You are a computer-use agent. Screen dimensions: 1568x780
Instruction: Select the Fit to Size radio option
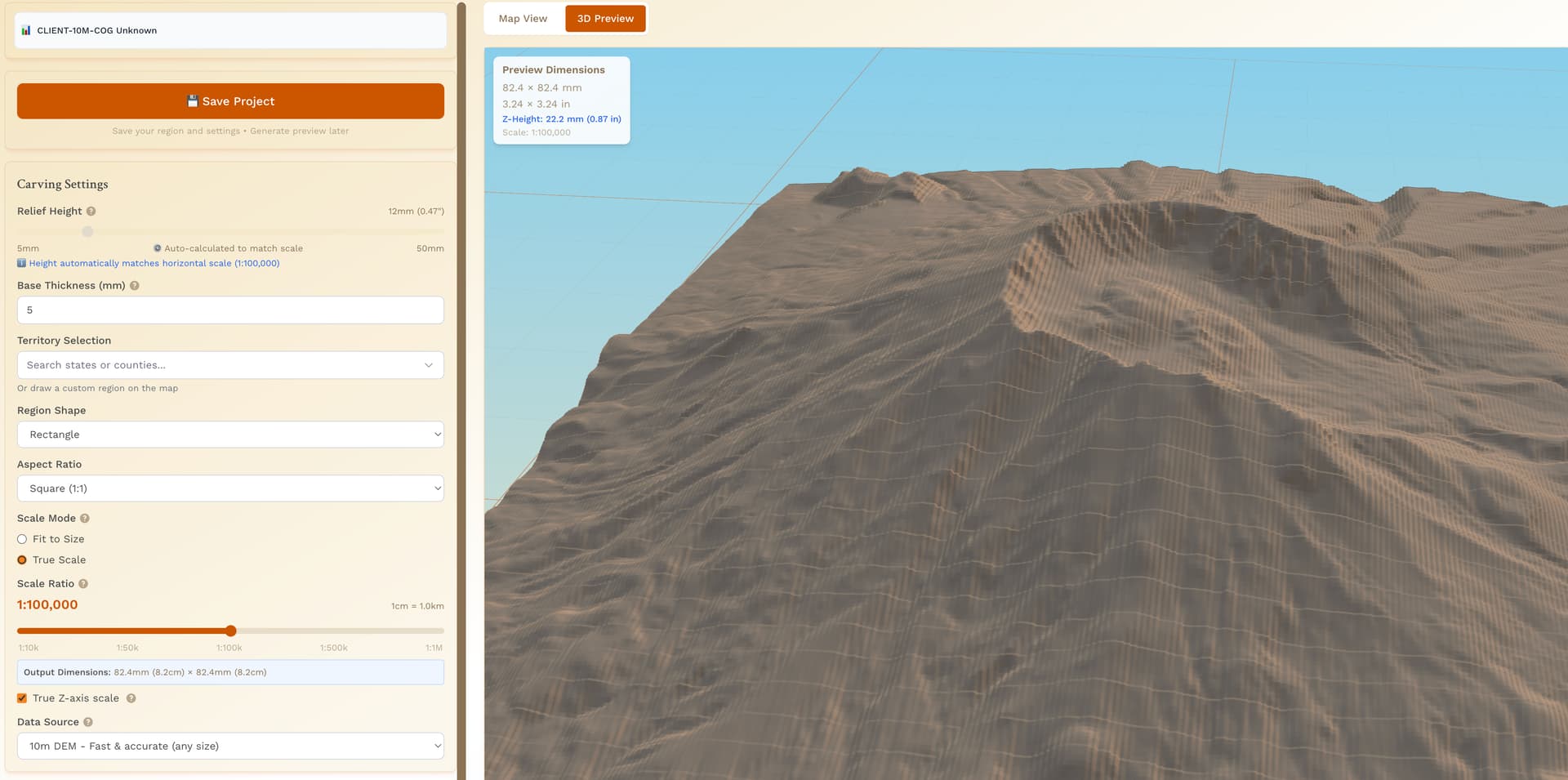click(x=22, y=539)
